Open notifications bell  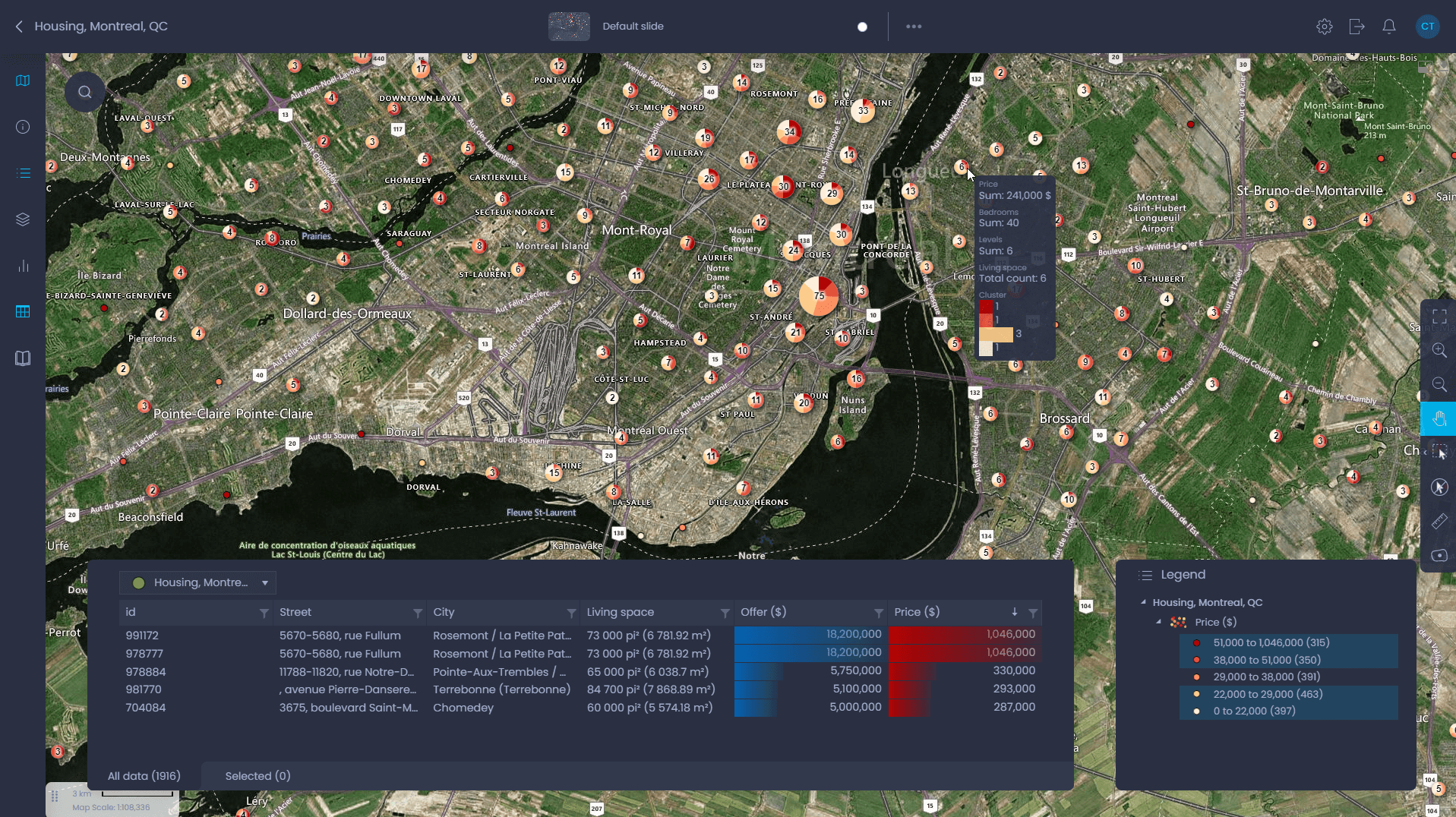coord(1388,27)
